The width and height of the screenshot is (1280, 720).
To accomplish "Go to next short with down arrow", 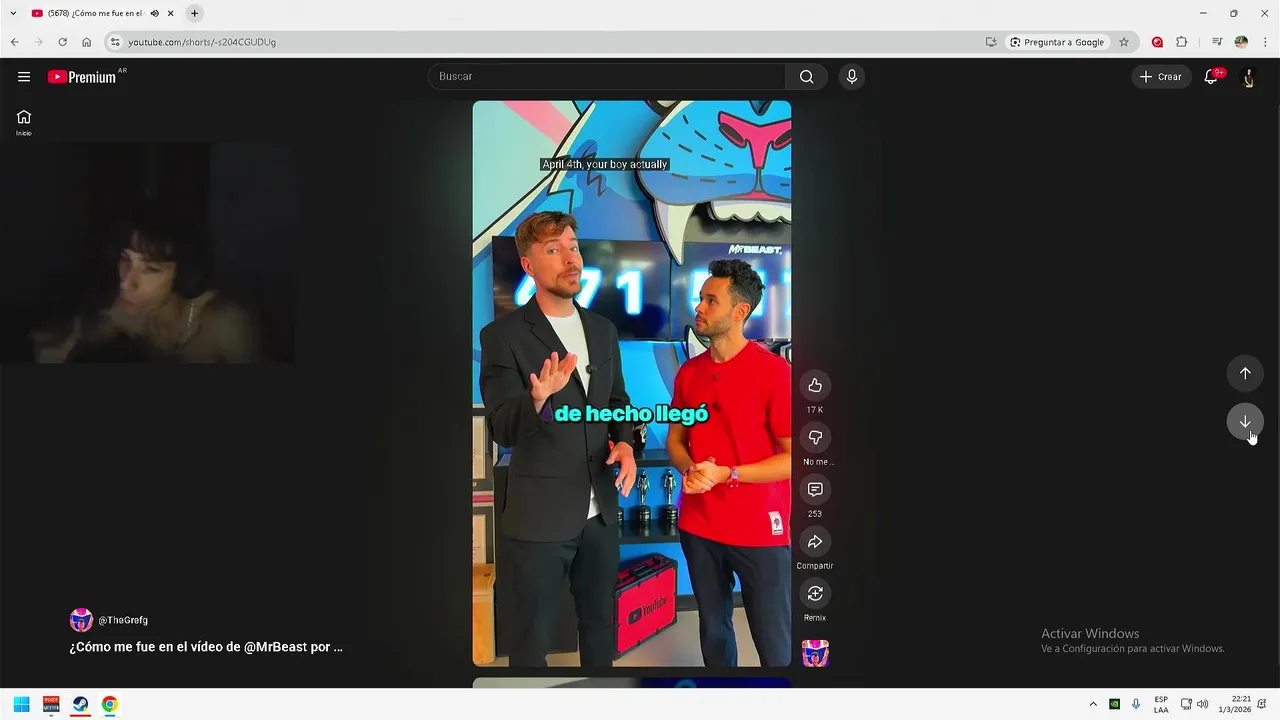I will click(1245, 421).
